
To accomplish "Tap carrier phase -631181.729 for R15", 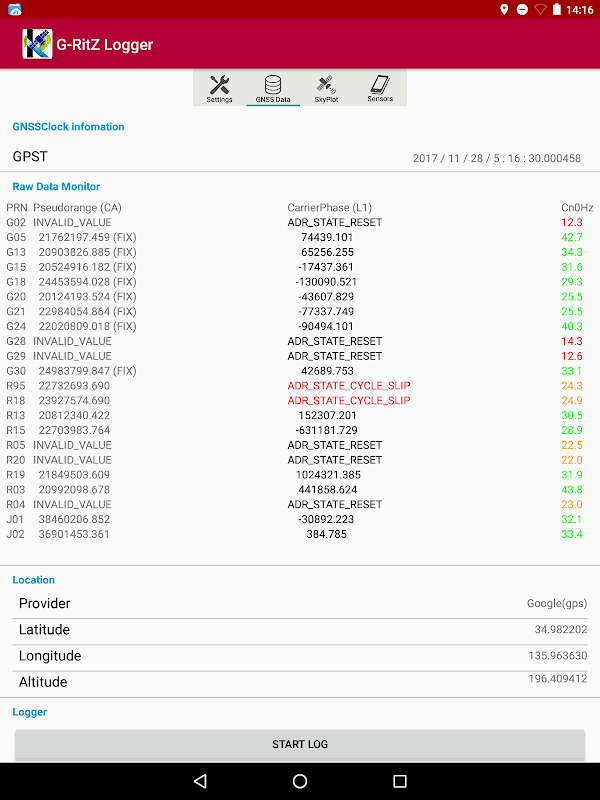I will pos(326,430).
